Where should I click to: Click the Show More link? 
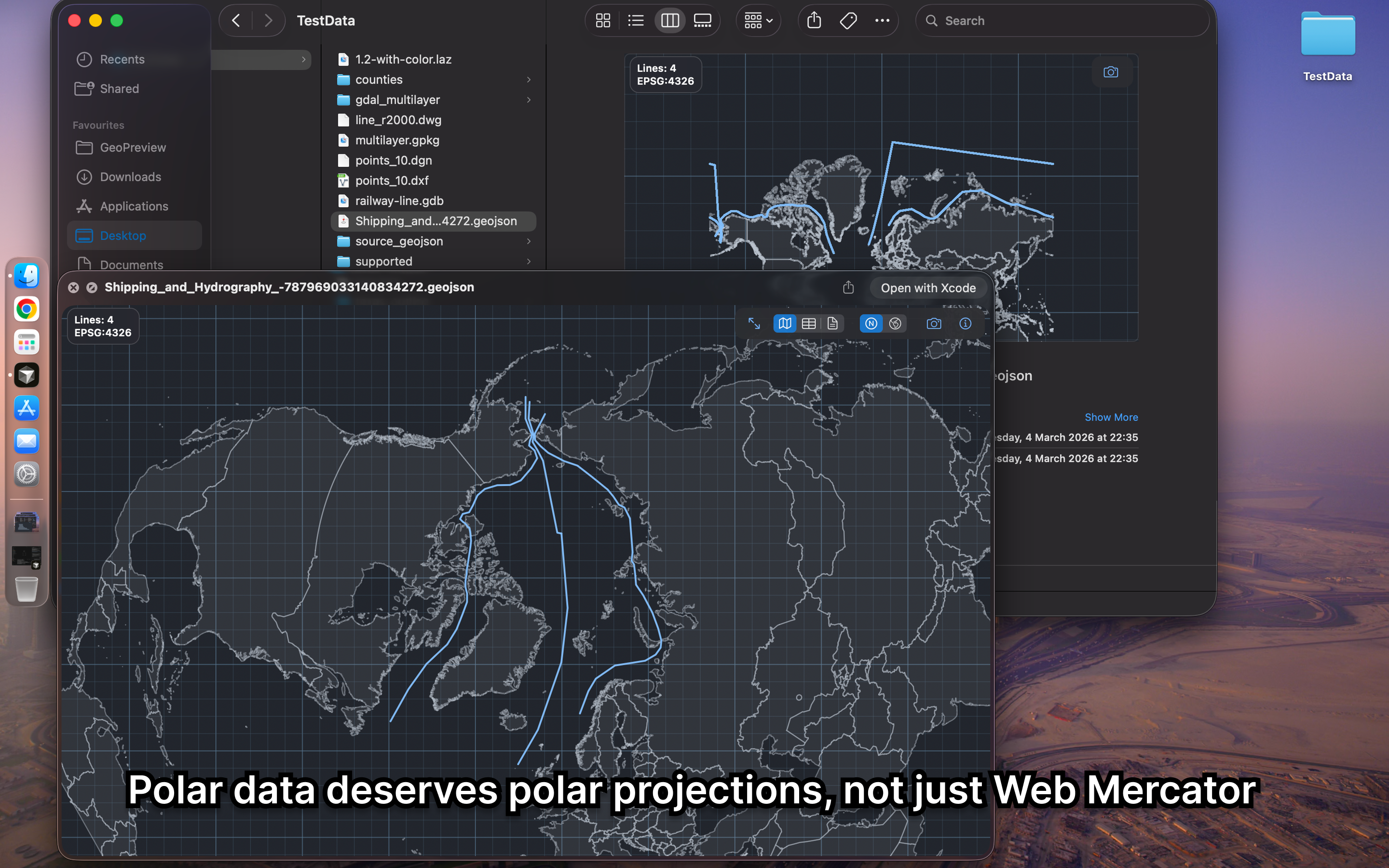click(1111, 417)
